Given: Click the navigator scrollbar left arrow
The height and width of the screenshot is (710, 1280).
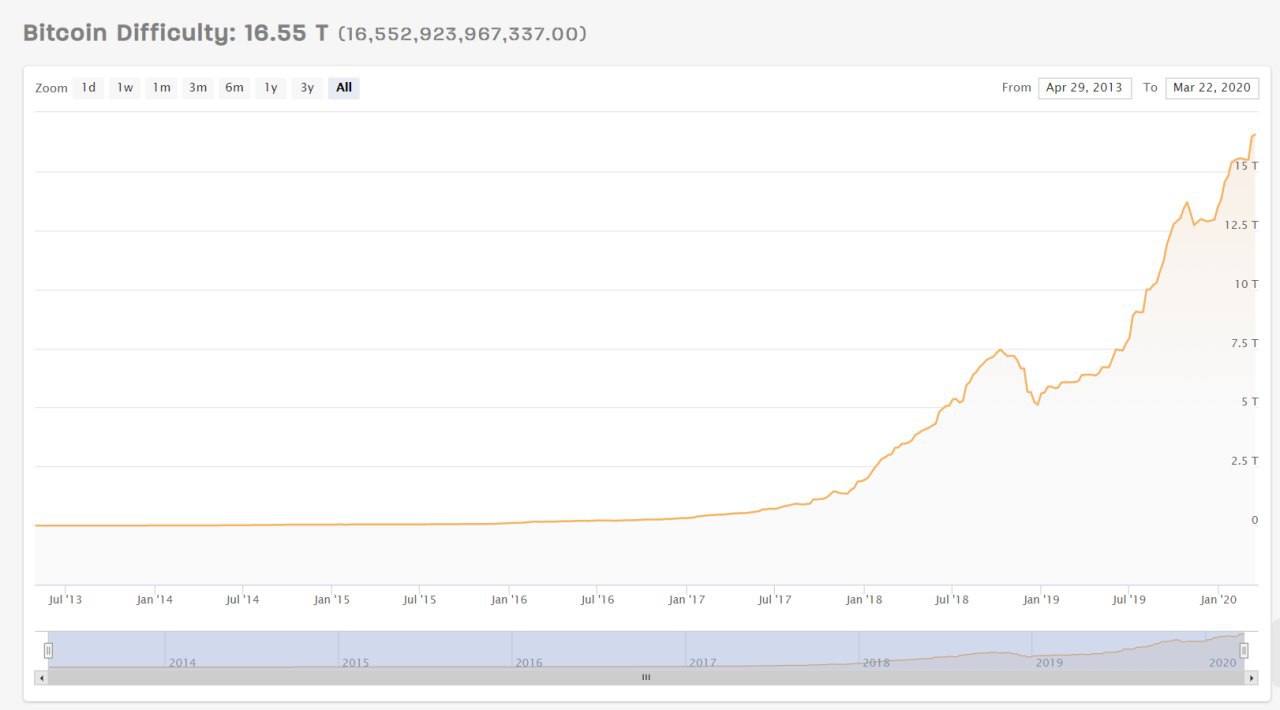Looking at the screenshot, I should click(41, 677).
